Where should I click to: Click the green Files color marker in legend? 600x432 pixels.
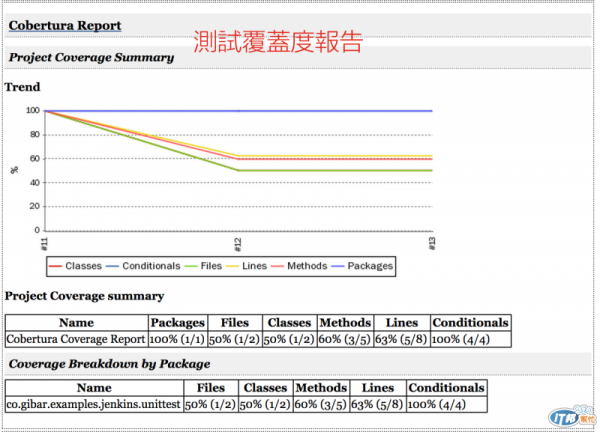tap(191, 266)
